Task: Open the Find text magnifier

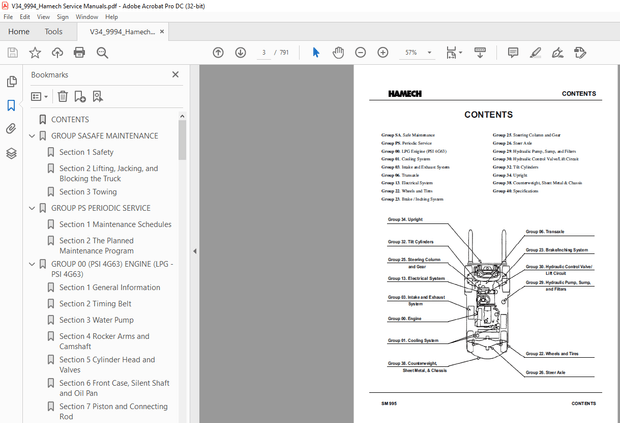Action: (x=102, y=53)
